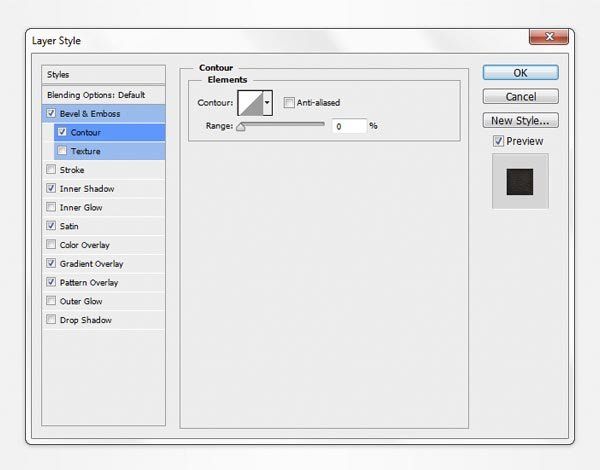The image size is (600, 470).
Task: Select Blending Options: Default
Action: pos(103,95)
